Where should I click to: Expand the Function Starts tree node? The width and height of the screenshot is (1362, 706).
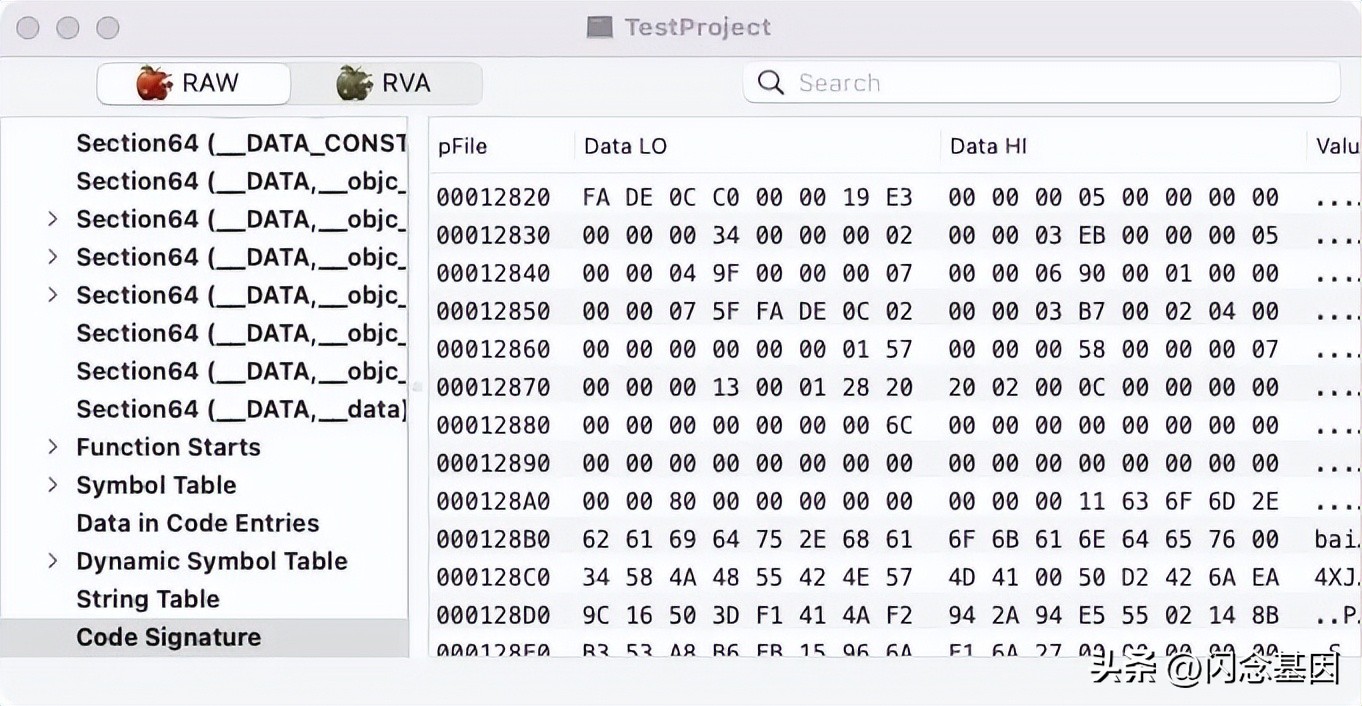(x=53, y=447)
